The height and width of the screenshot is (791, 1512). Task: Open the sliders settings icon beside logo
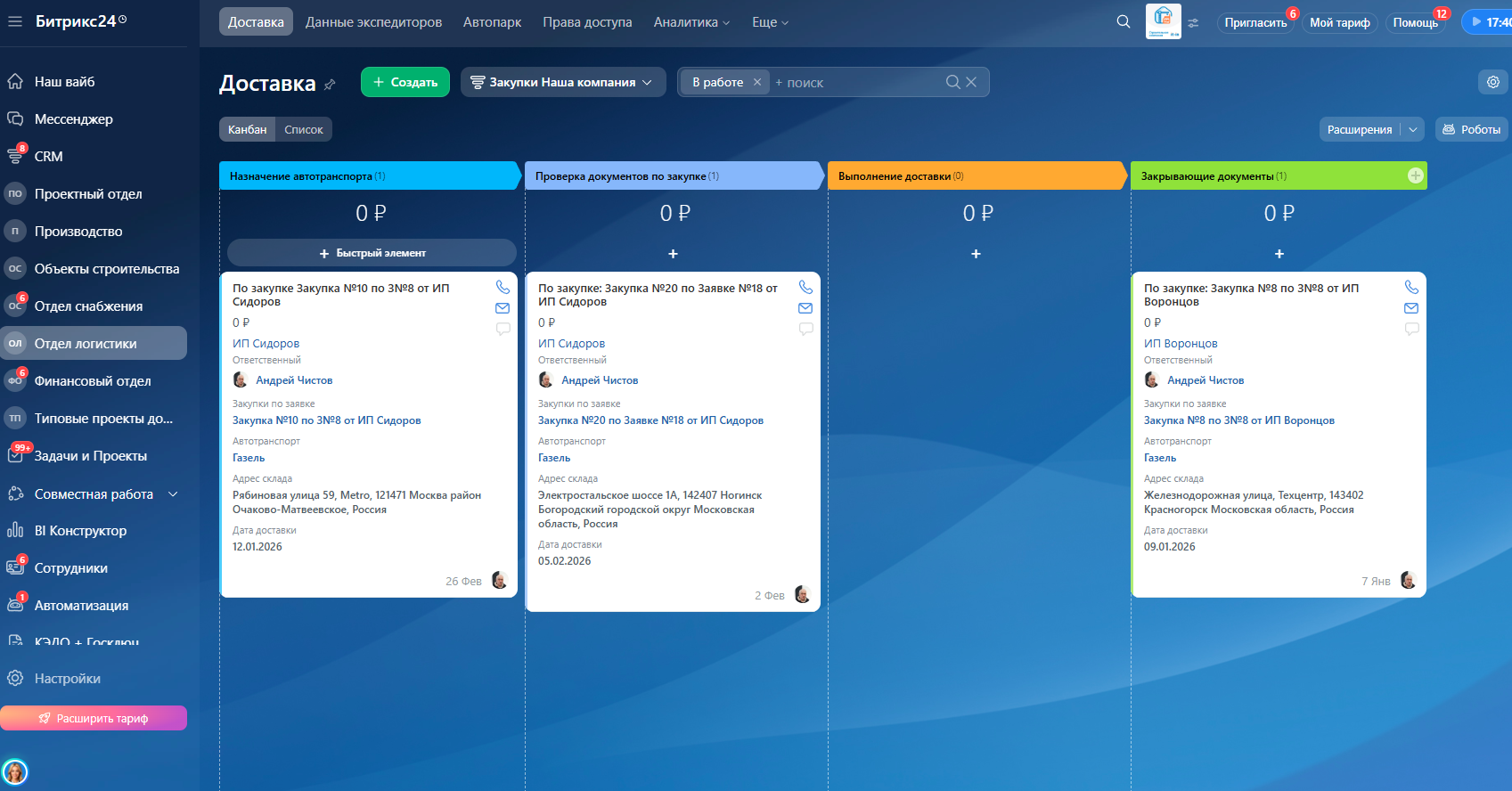tap(1193, 22)
